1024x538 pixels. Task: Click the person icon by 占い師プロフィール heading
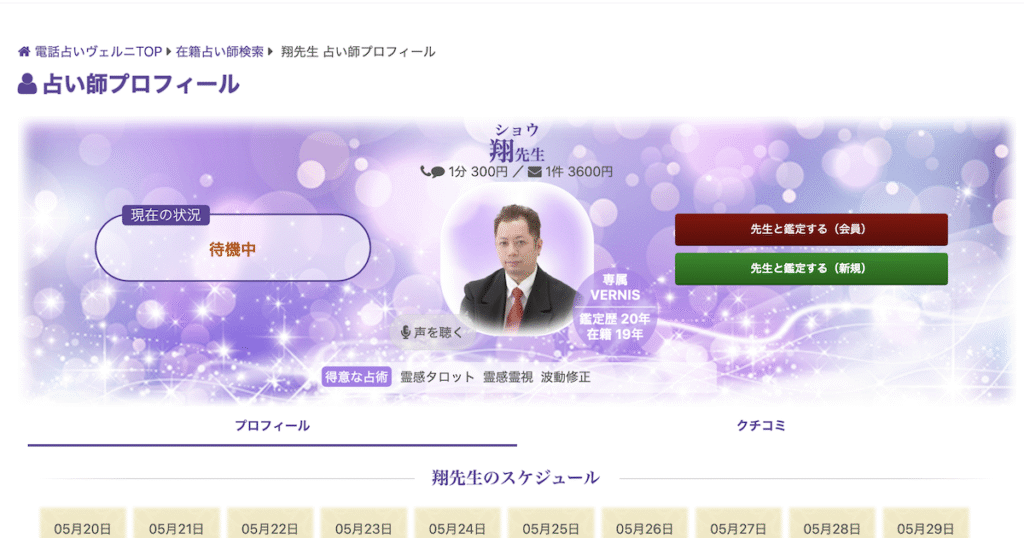[x=27, y=84]
